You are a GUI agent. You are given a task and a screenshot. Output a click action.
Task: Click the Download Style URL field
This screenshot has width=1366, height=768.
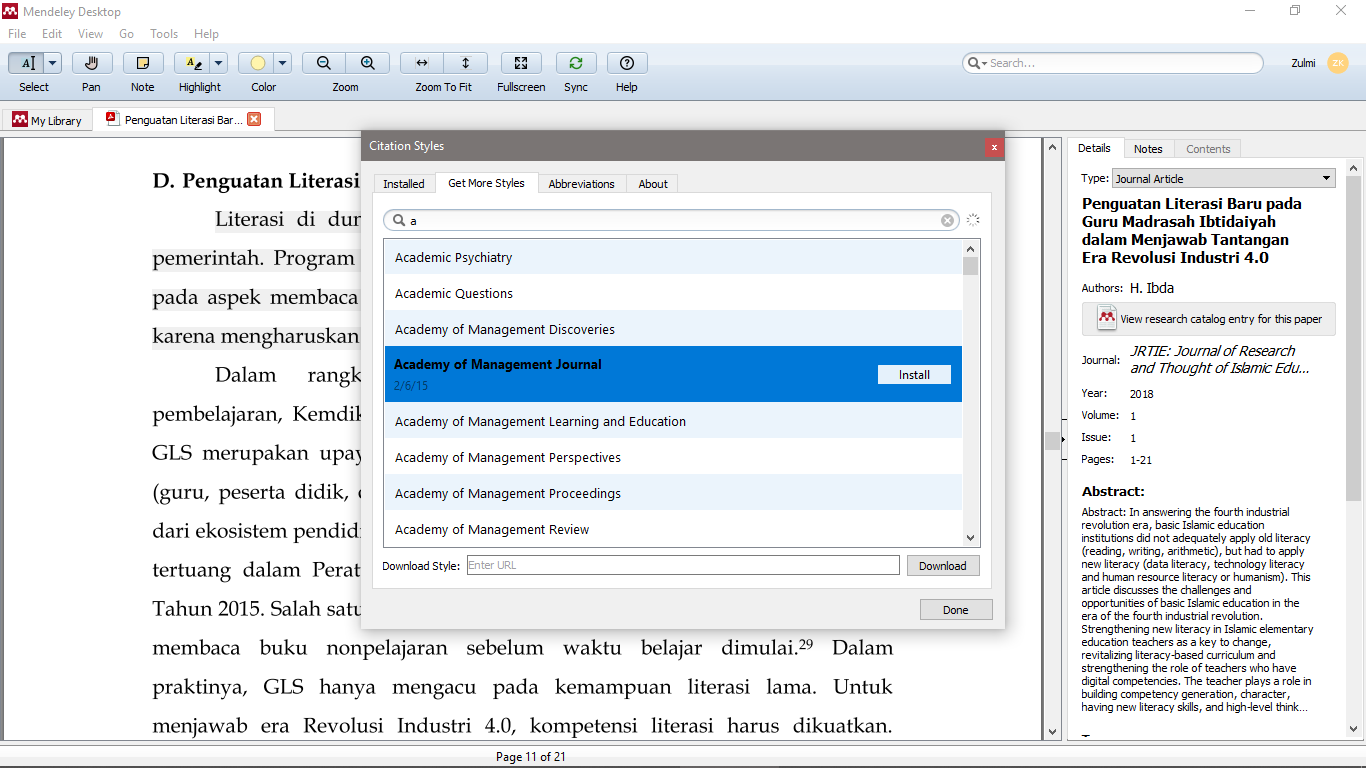coord(683,565)
